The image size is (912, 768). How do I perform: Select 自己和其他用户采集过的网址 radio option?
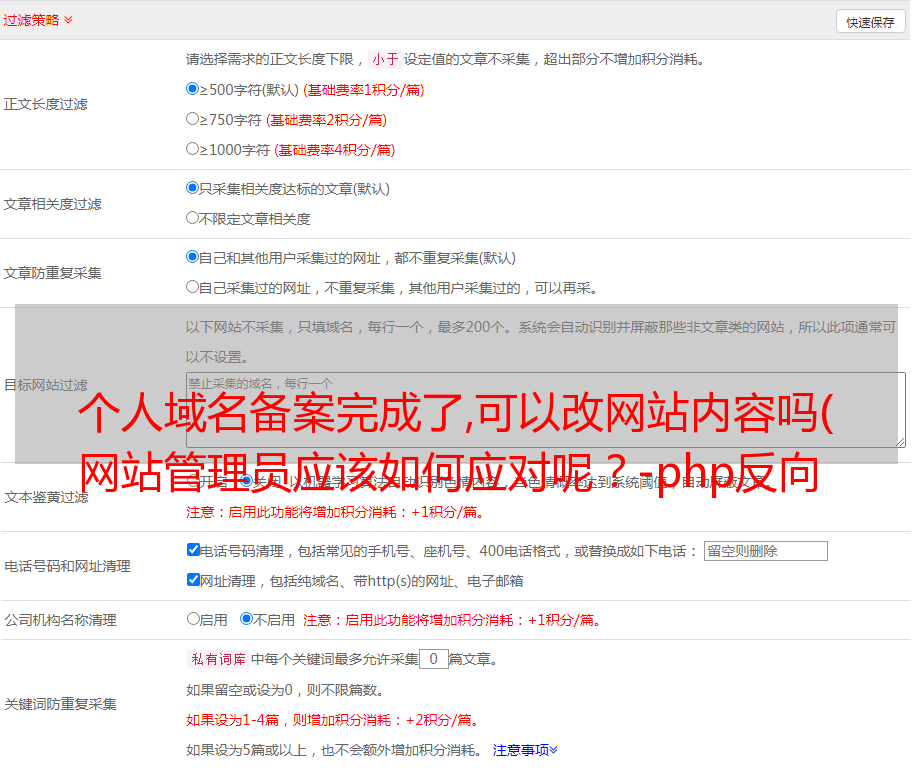tap(193, 257)
